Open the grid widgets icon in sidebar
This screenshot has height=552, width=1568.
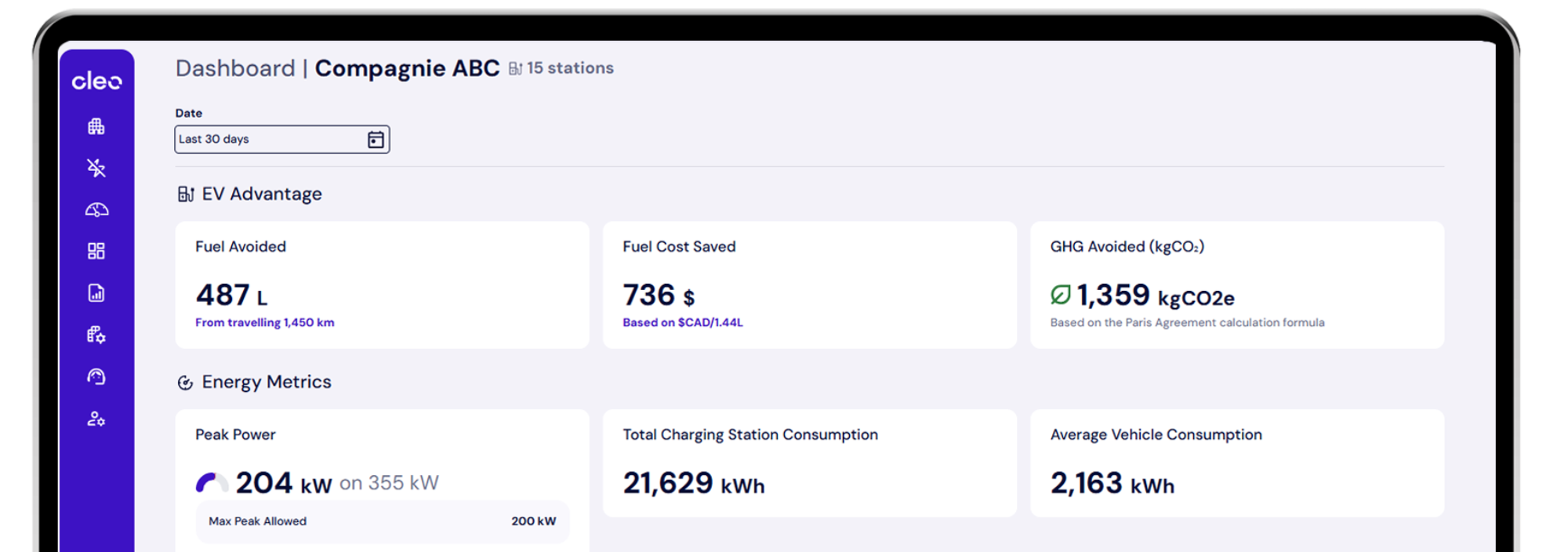coord(96,251)
